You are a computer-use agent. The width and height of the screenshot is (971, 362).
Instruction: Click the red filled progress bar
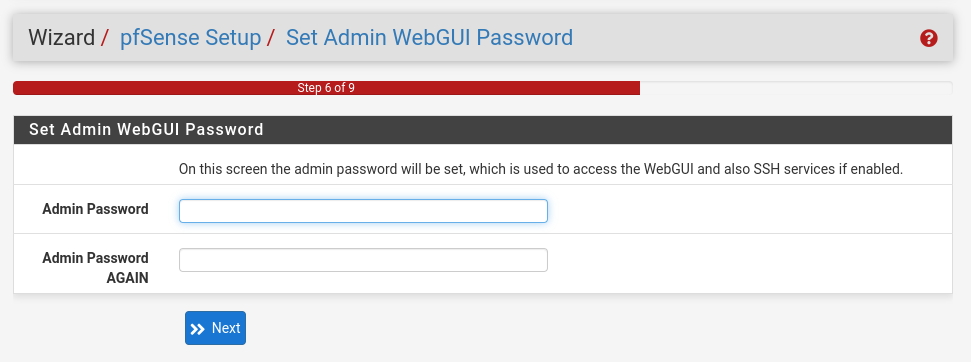[x=326, y=88]
